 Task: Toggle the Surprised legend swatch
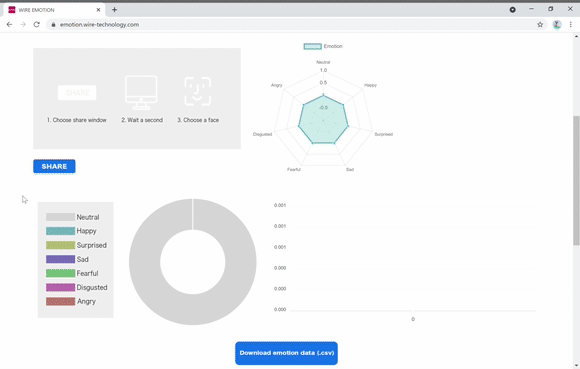pos(60,245)
